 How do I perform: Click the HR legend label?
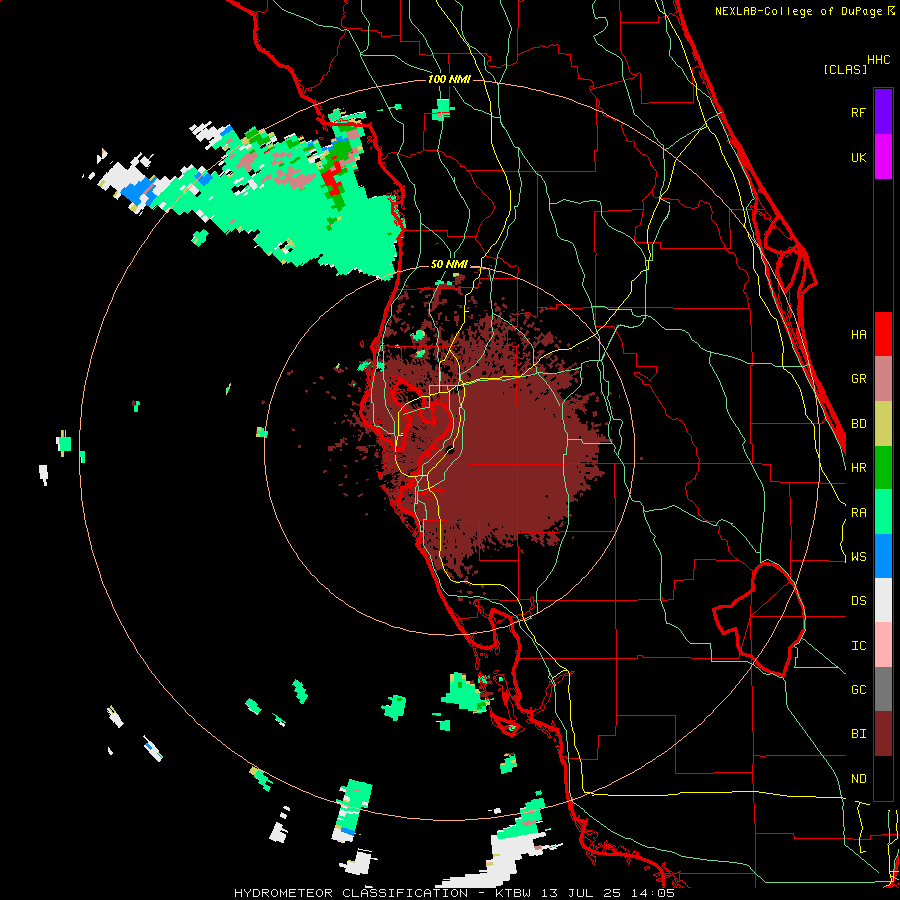[x=858, y=468]
